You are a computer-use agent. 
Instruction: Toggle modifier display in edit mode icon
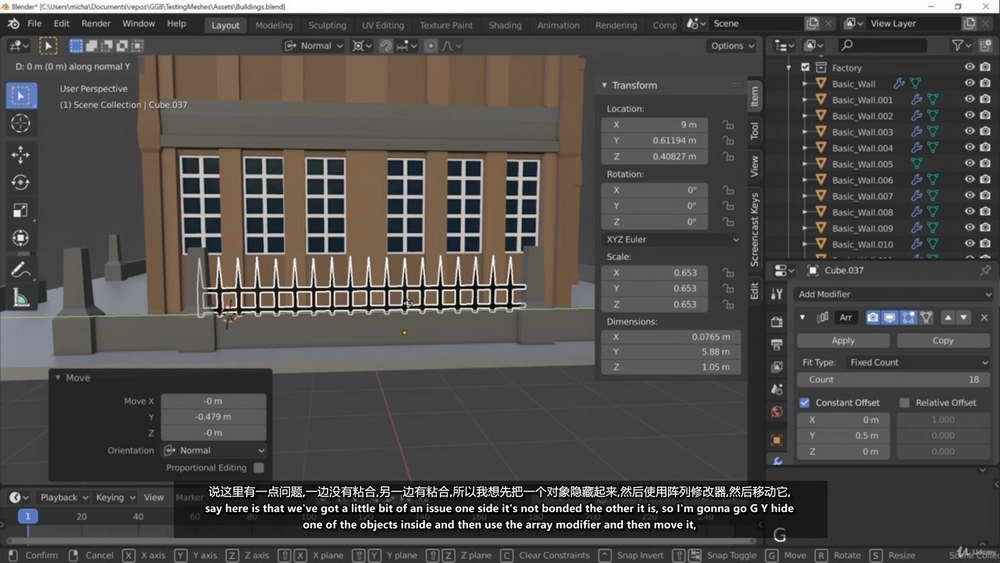pyautogui.click(x=908, y=318)
